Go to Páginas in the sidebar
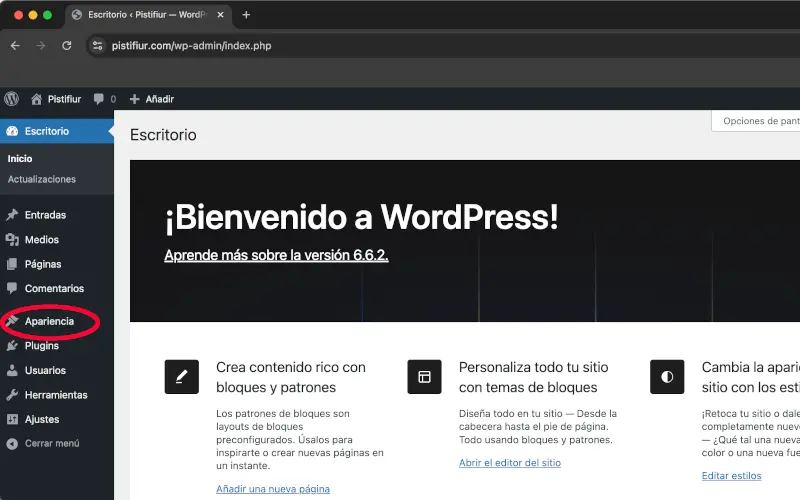The image size is (800, 500). tap(43, 264)
